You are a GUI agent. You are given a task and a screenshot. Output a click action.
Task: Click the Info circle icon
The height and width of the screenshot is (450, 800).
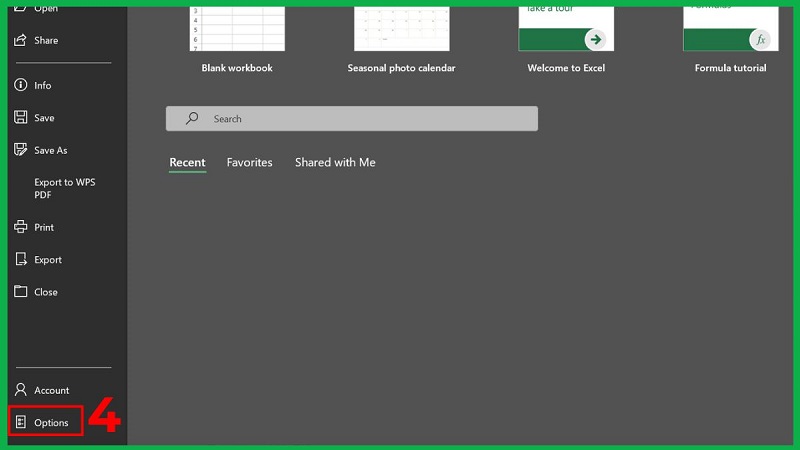[21, 86]
